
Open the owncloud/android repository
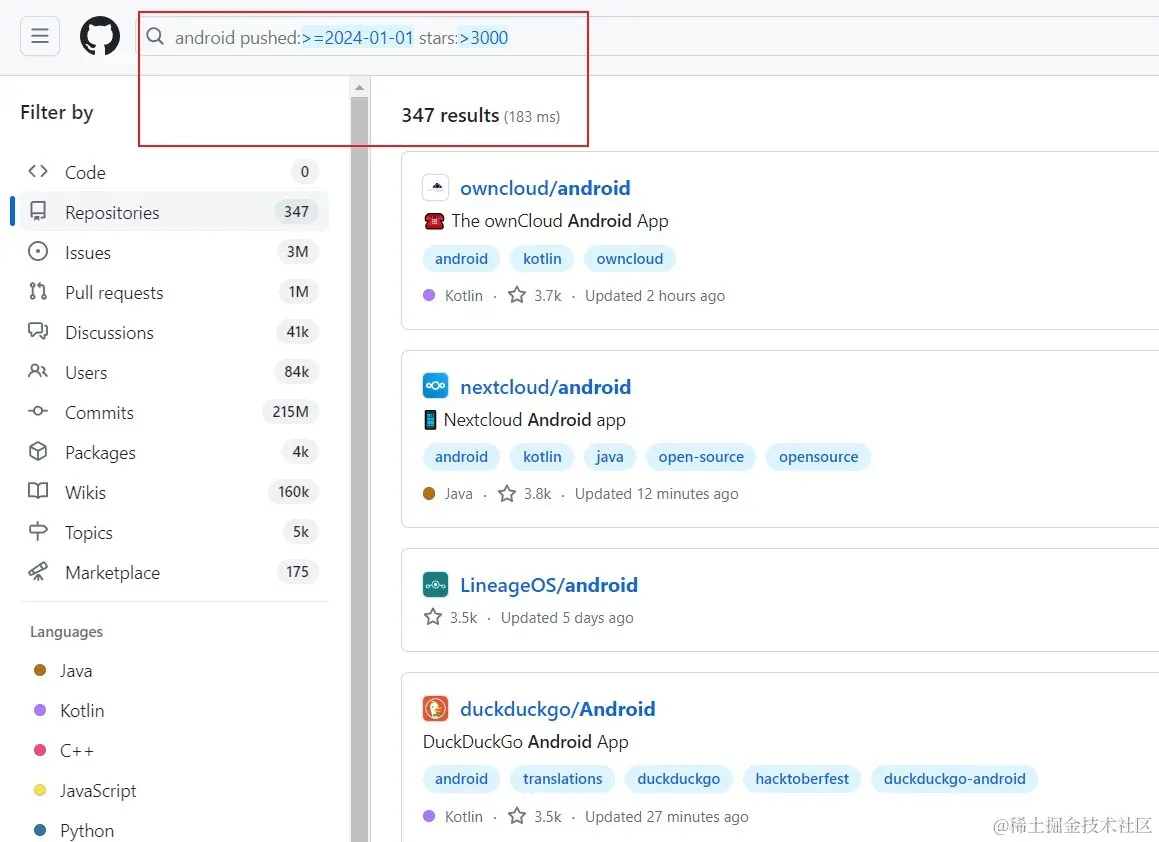point(545,188)
